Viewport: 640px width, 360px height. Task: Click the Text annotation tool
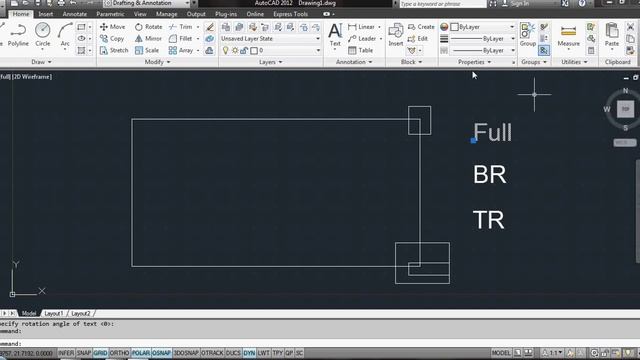[x=335, y=35]
